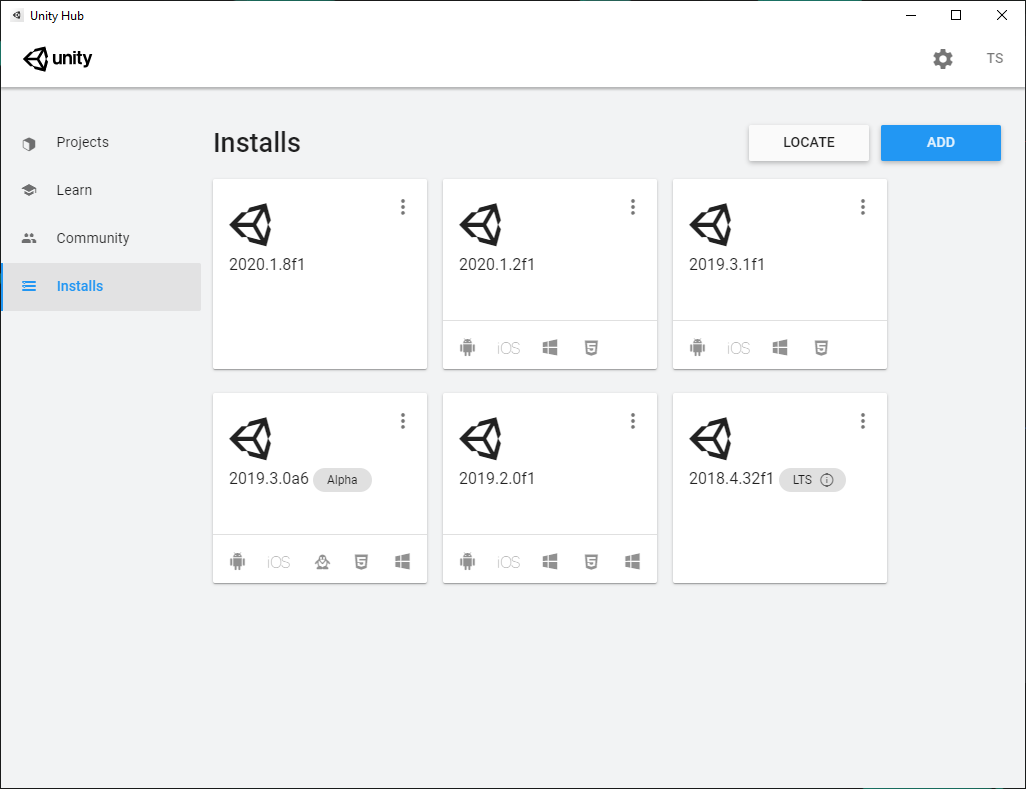Click the HTML5 WebGL icon on 2019.3.1f1

pos(821,348)
